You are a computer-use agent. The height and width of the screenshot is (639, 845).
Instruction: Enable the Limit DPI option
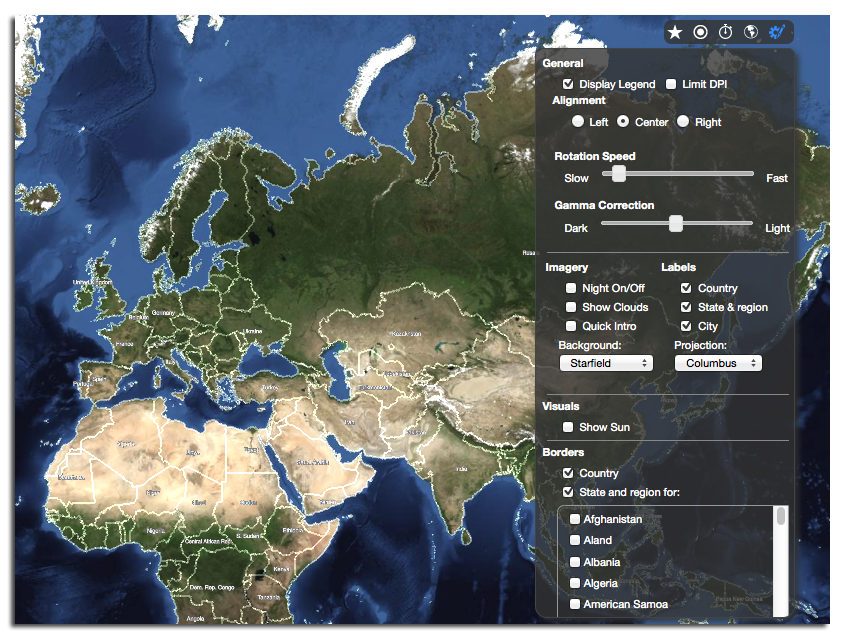click(x=670, y=84)
